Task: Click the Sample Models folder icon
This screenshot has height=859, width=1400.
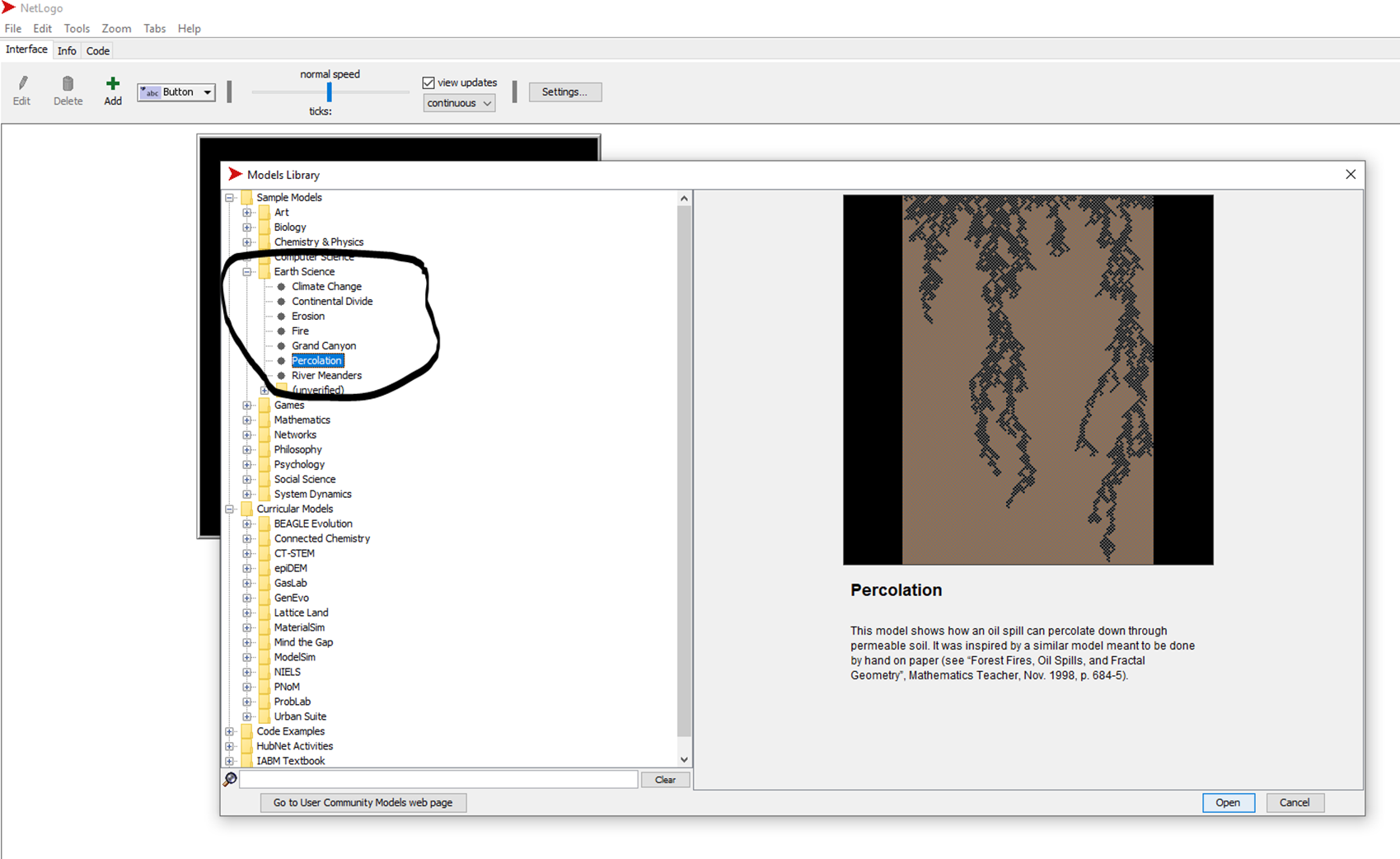Action: [x=246, y=197]
